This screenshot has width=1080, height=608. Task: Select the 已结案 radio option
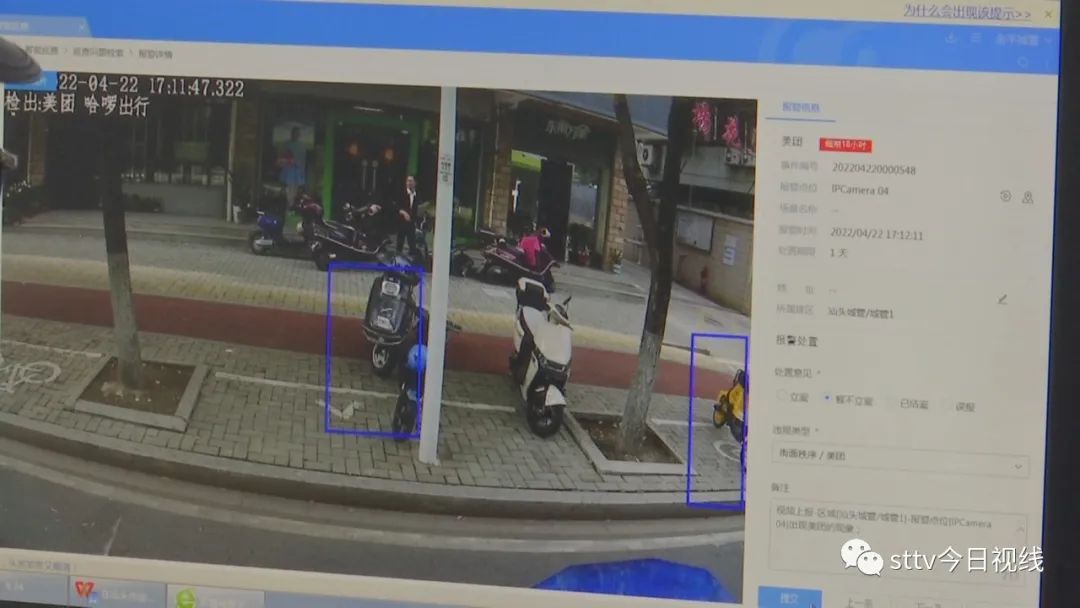(891, 402)
